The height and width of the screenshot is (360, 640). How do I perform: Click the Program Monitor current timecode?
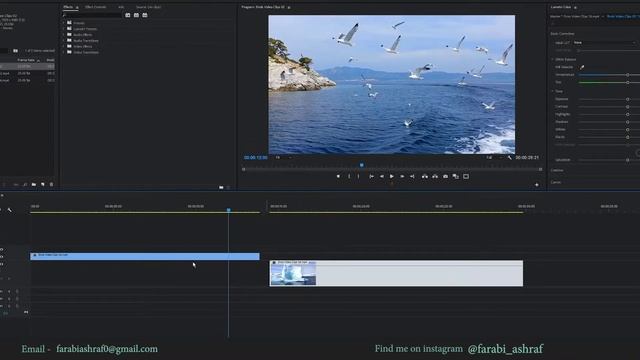256,158
